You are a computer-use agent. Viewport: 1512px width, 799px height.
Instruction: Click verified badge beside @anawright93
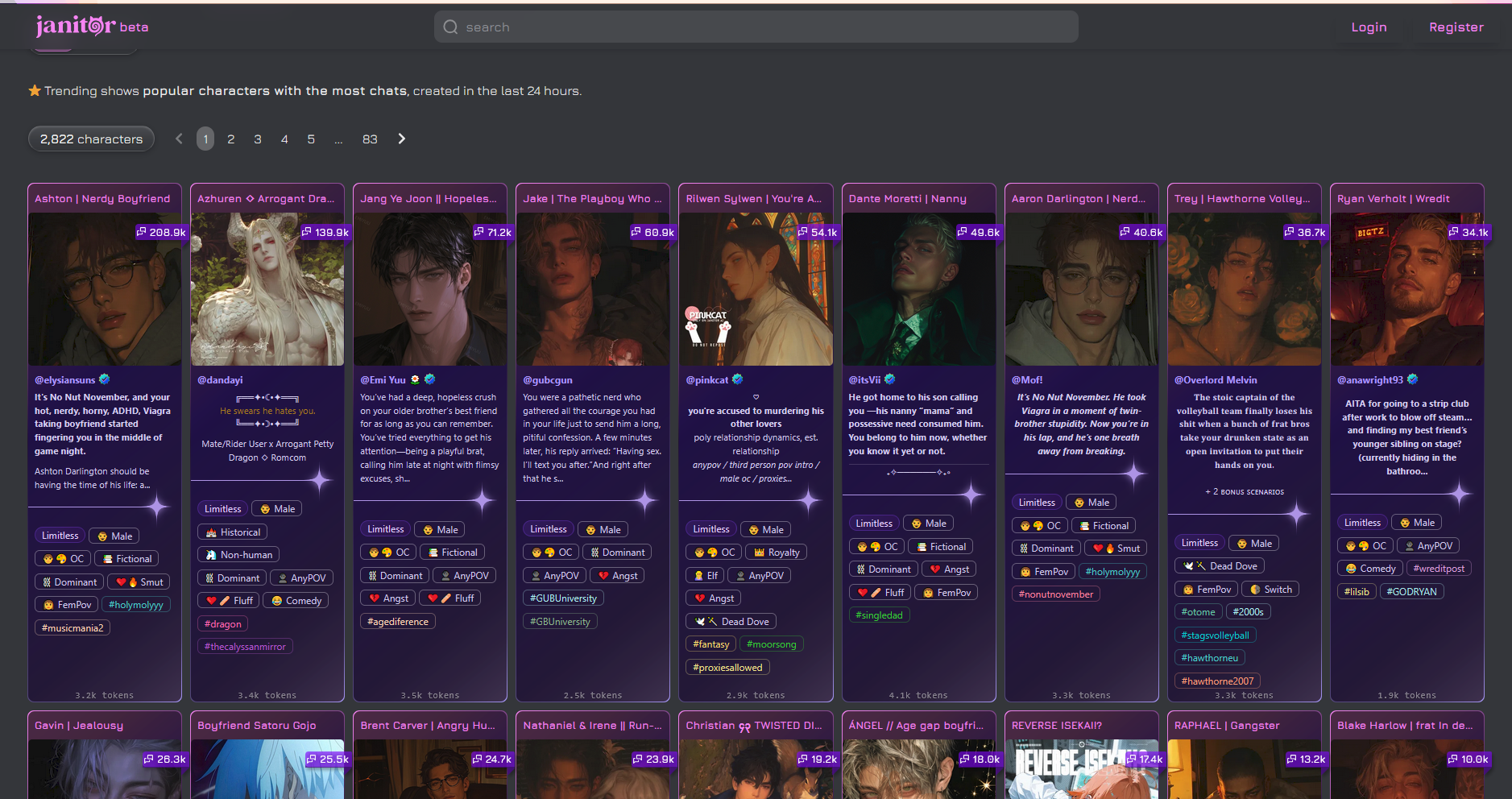pyautogui.click(x=1413, y=379)
